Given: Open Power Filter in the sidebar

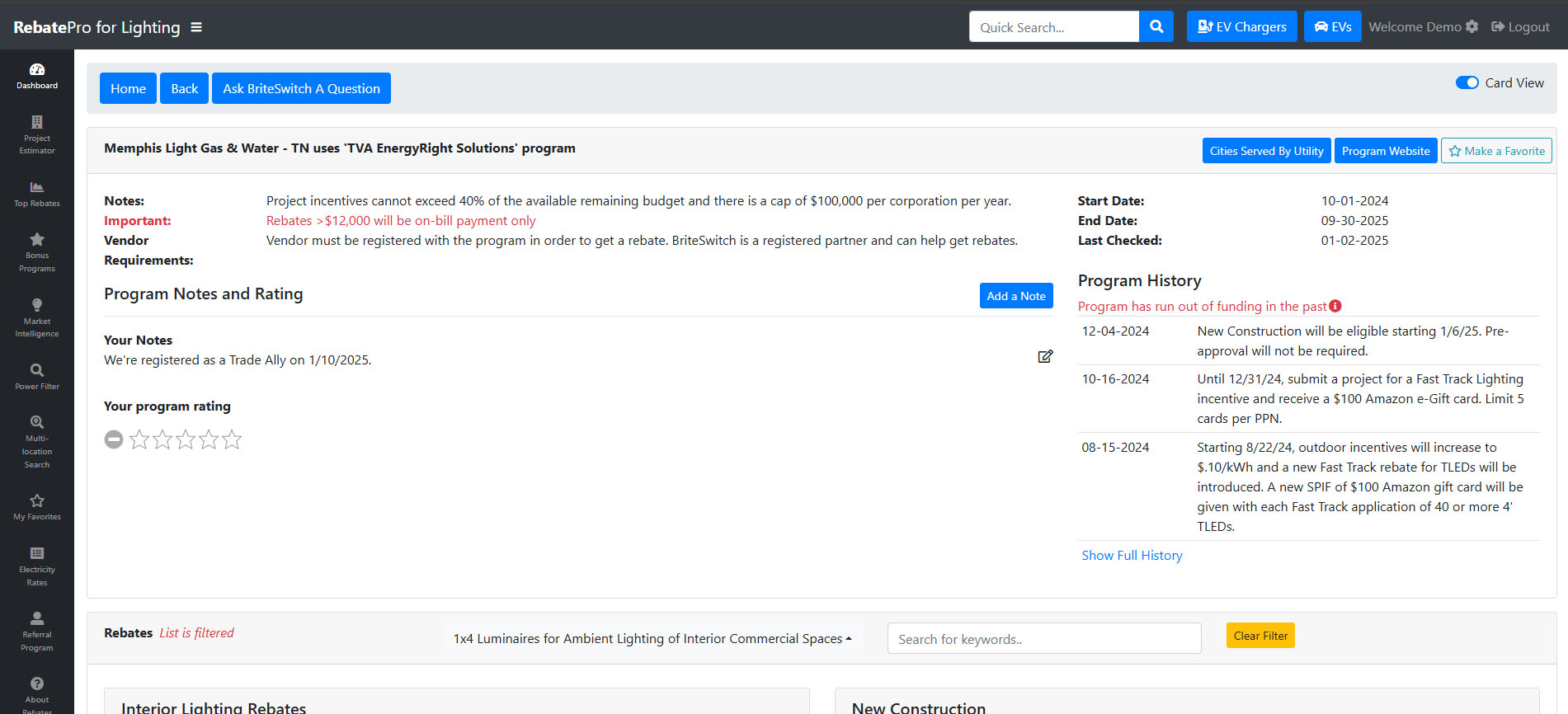Looking at the screenshot, I should tap(37, 377).
